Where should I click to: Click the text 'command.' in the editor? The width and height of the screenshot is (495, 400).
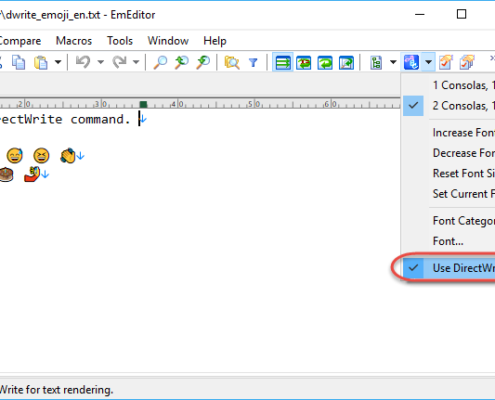point(100,119)
